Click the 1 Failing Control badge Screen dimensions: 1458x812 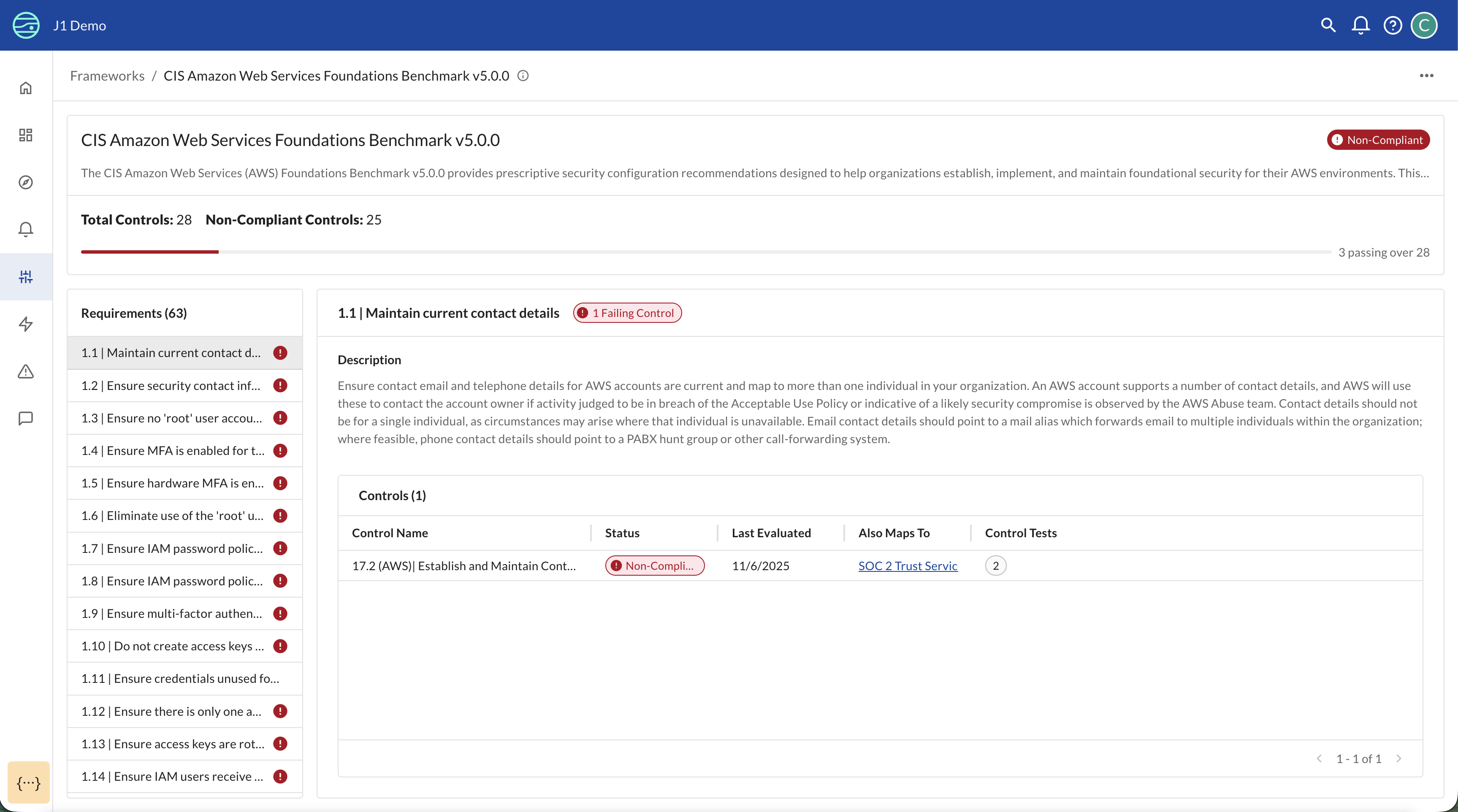pos(626,312)
